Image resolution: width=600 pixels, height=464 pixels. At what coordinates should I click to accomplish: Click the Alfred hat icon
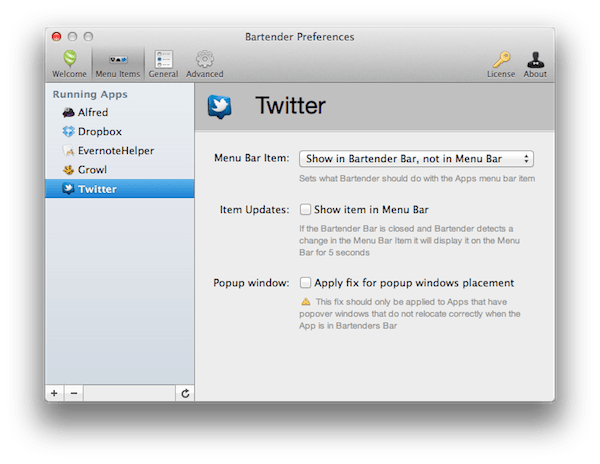(68, 112)
